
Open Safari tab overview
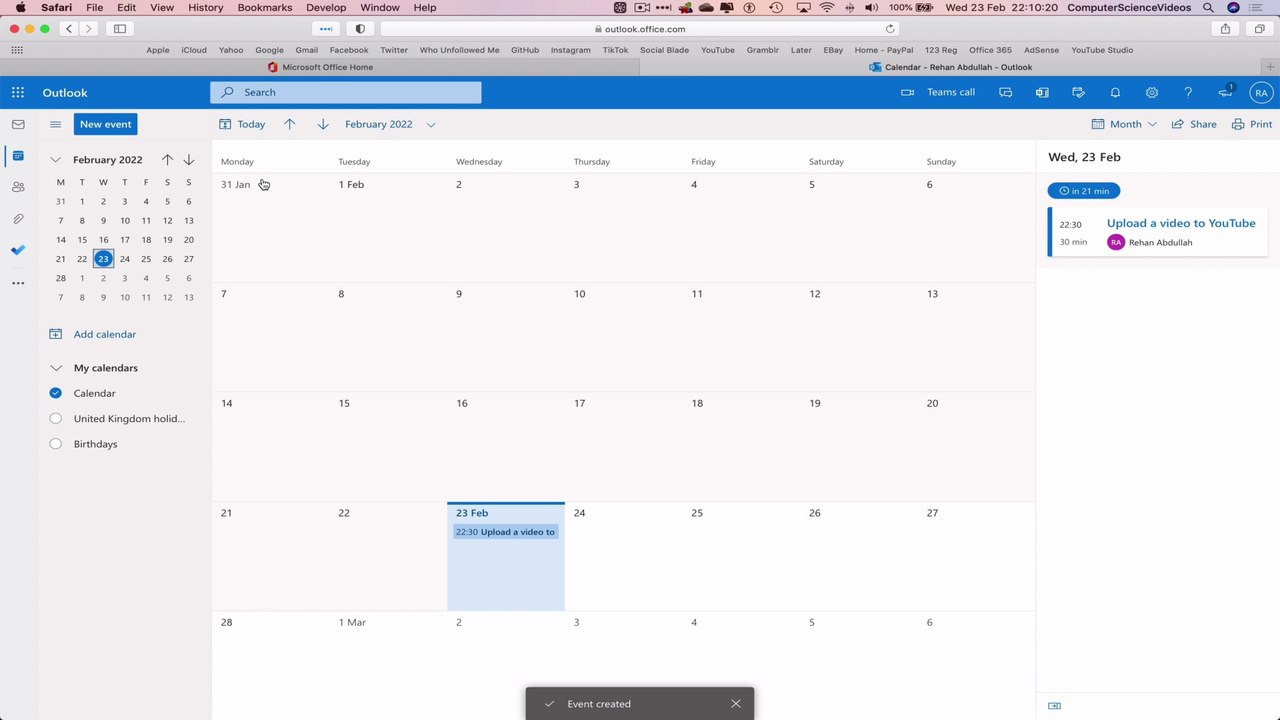[x=1260, y=29]
